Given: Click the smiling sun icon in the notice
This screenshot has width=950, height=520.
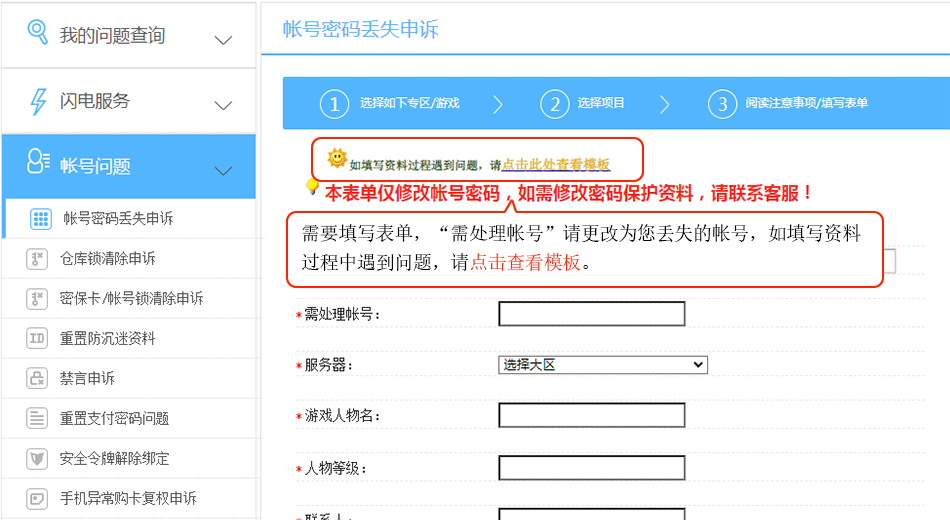Looking at the screenshot, I should click(337, 158).
